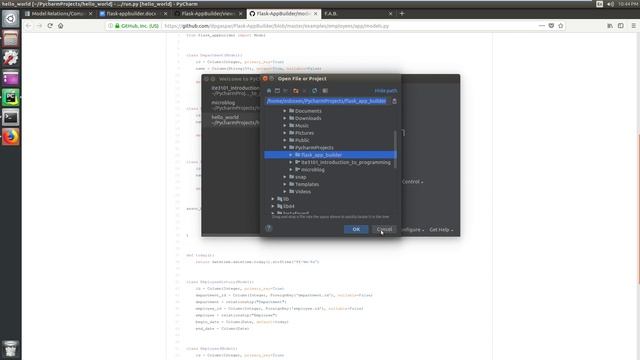The width and height of the screenshot is (640, 360).
Task: Expand the Templates folder
Action: click(285, 184)
